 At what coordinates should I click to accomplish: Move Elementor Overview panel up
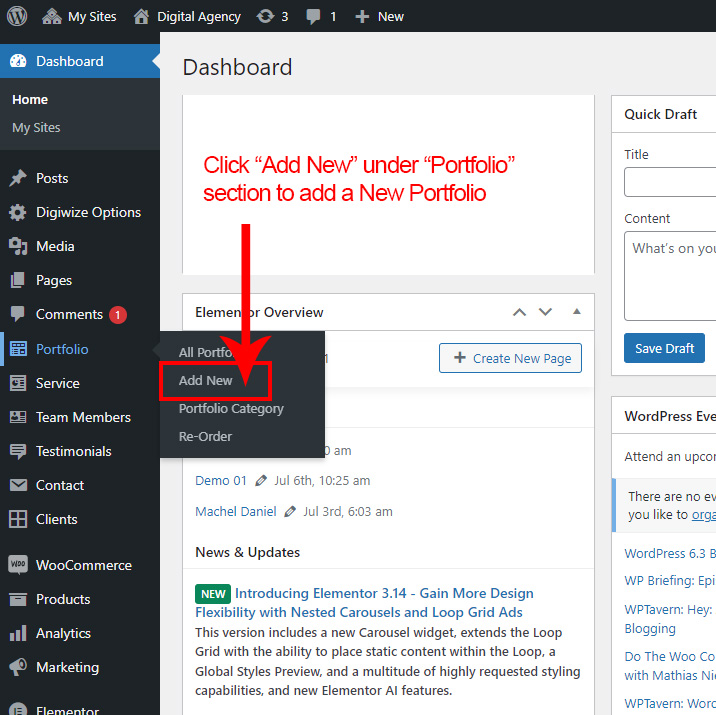coord(519,312)
